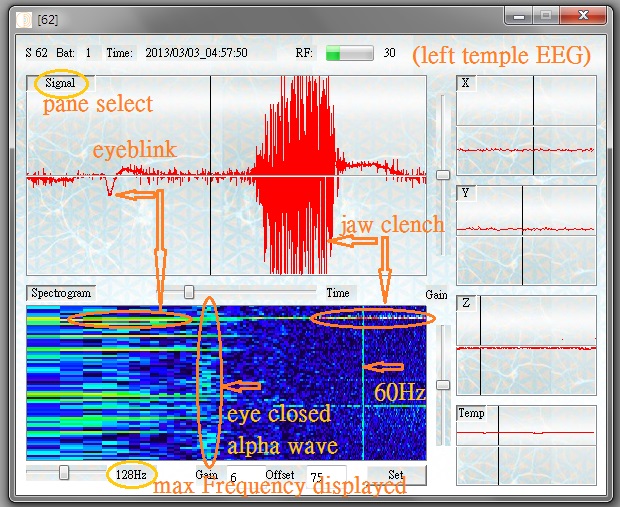Click the 'RF:' label text

click(304, 53)
